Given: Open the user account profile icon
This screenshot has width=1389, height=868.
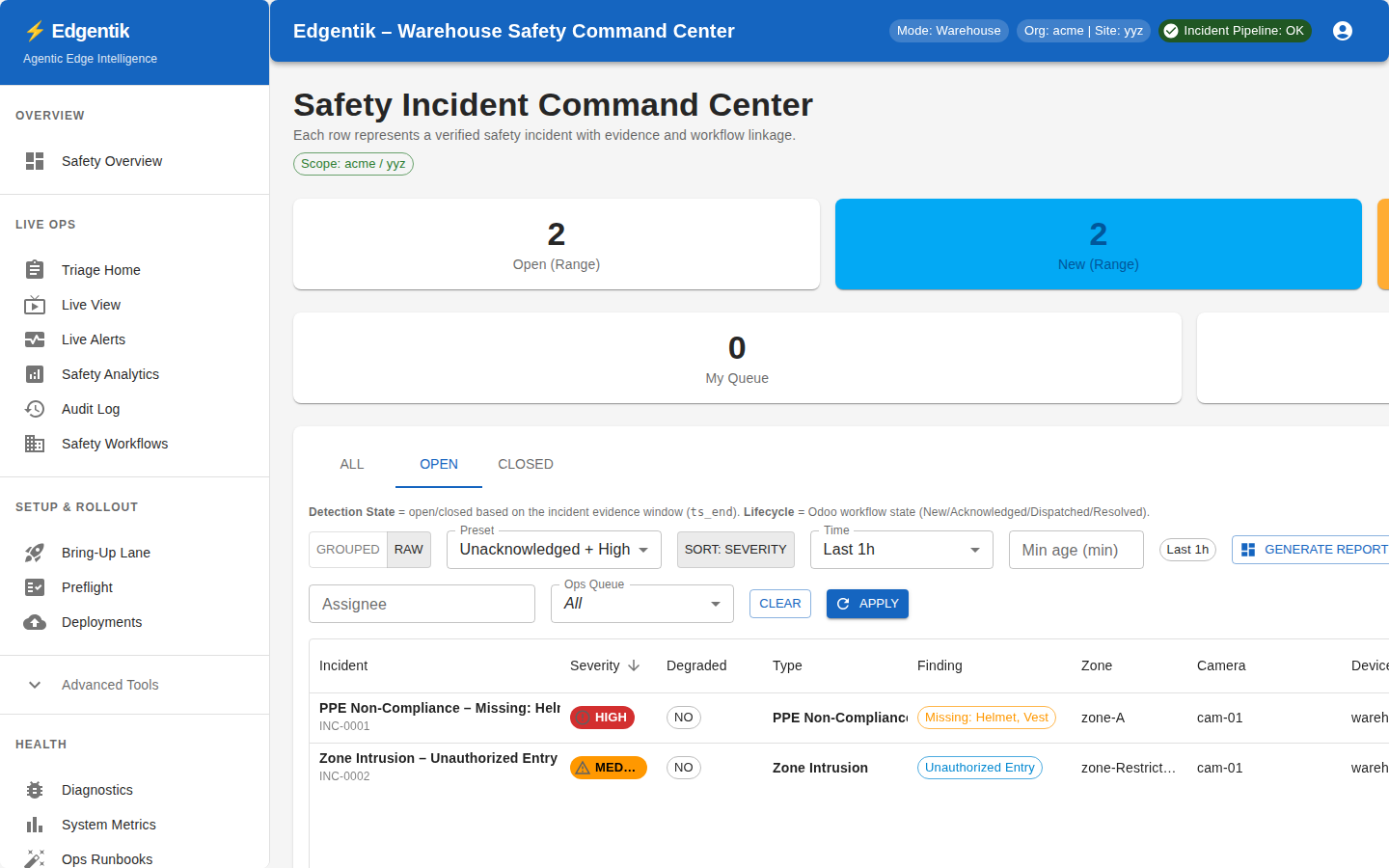Looking at the screenshot, I should [1343, 30].
